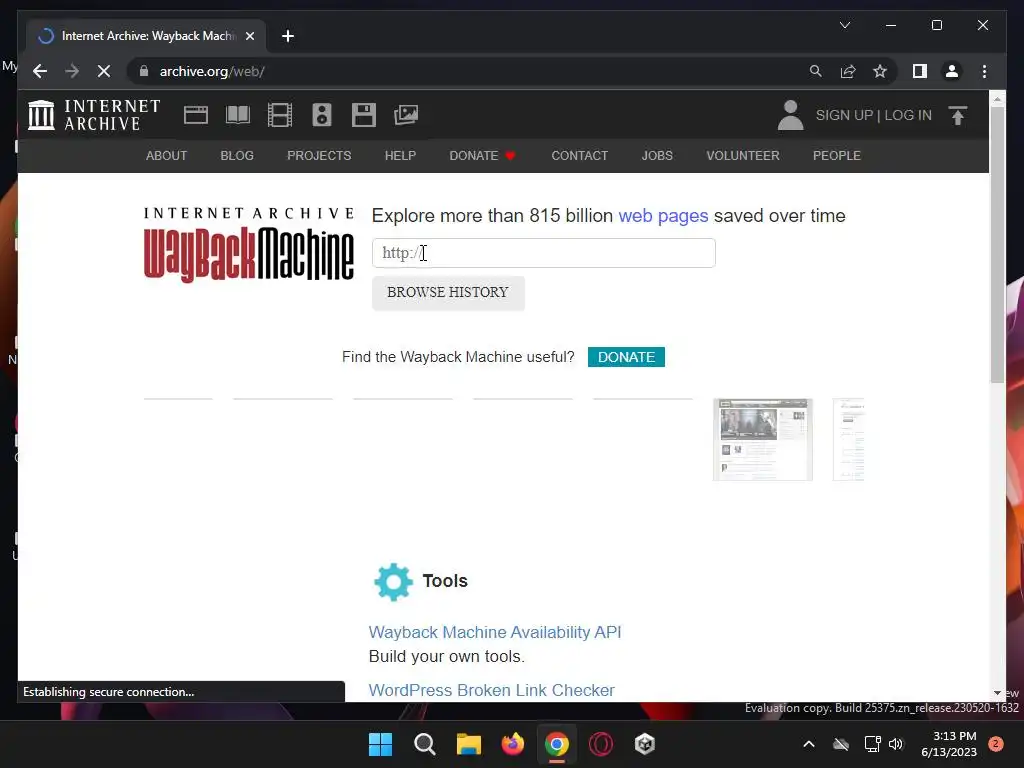Click the zoom magnifier in address bar
Image resolution: width=1024 pixels, height=768 pixels.
(816, 71)
